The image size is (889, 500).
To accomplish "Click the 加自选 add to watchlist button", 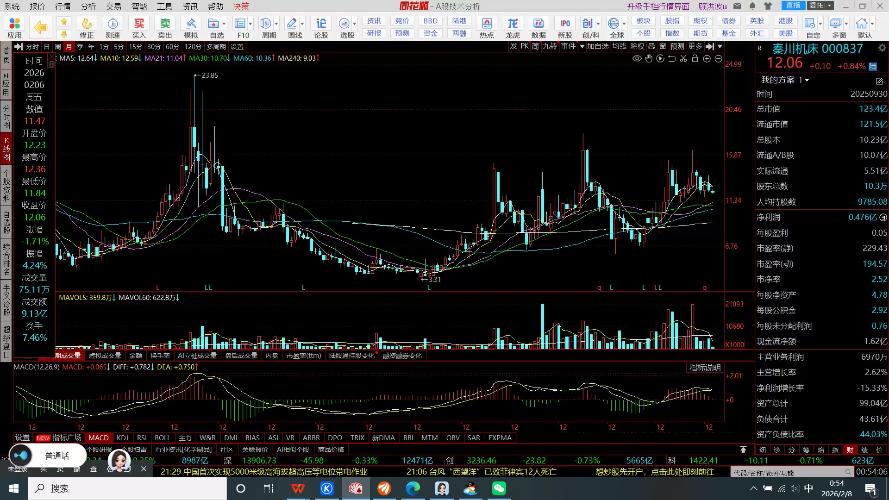I will click(598, 47).
